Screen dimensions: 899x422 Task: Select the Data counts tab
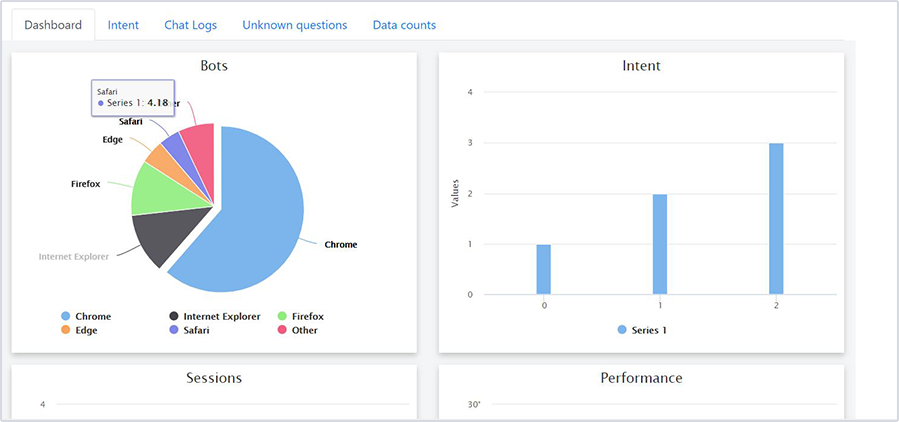pyautogui.click(x=404, y=25)
